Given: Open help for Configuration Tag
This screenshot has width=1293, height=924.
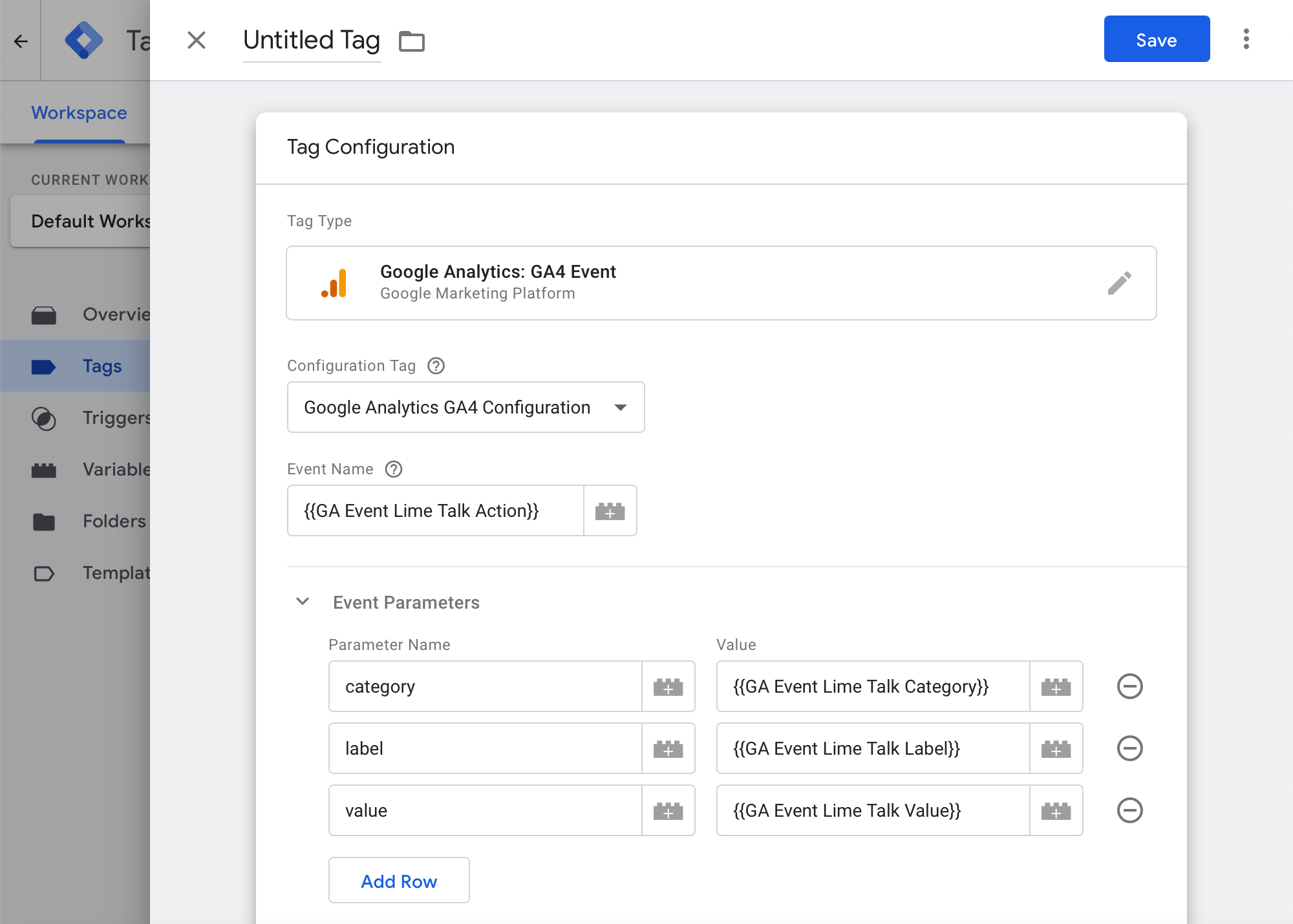Looking at the screenshot, I should [436, 366].
